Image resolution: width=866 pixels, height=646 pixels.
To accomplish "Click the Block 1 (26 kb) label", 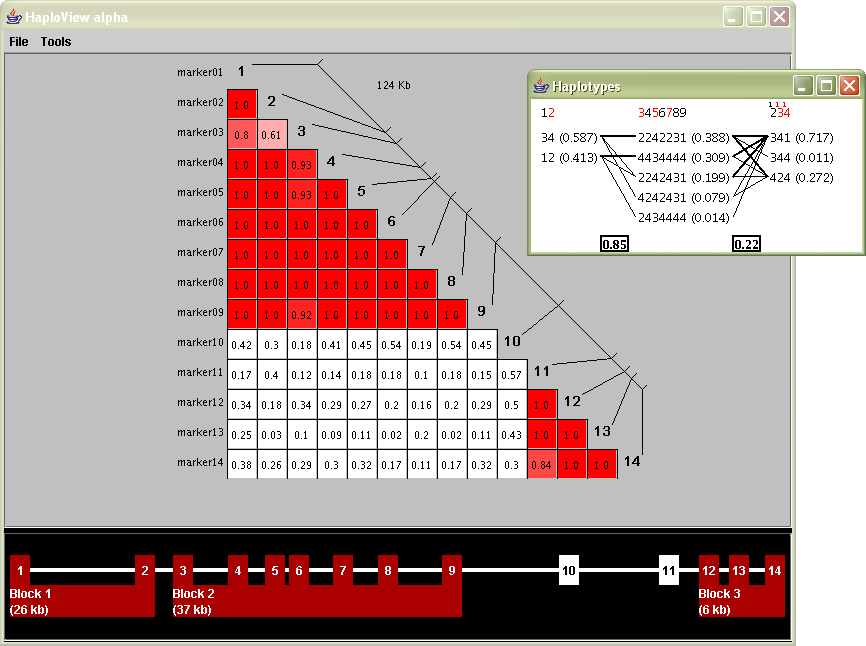I will click(30, 602).
